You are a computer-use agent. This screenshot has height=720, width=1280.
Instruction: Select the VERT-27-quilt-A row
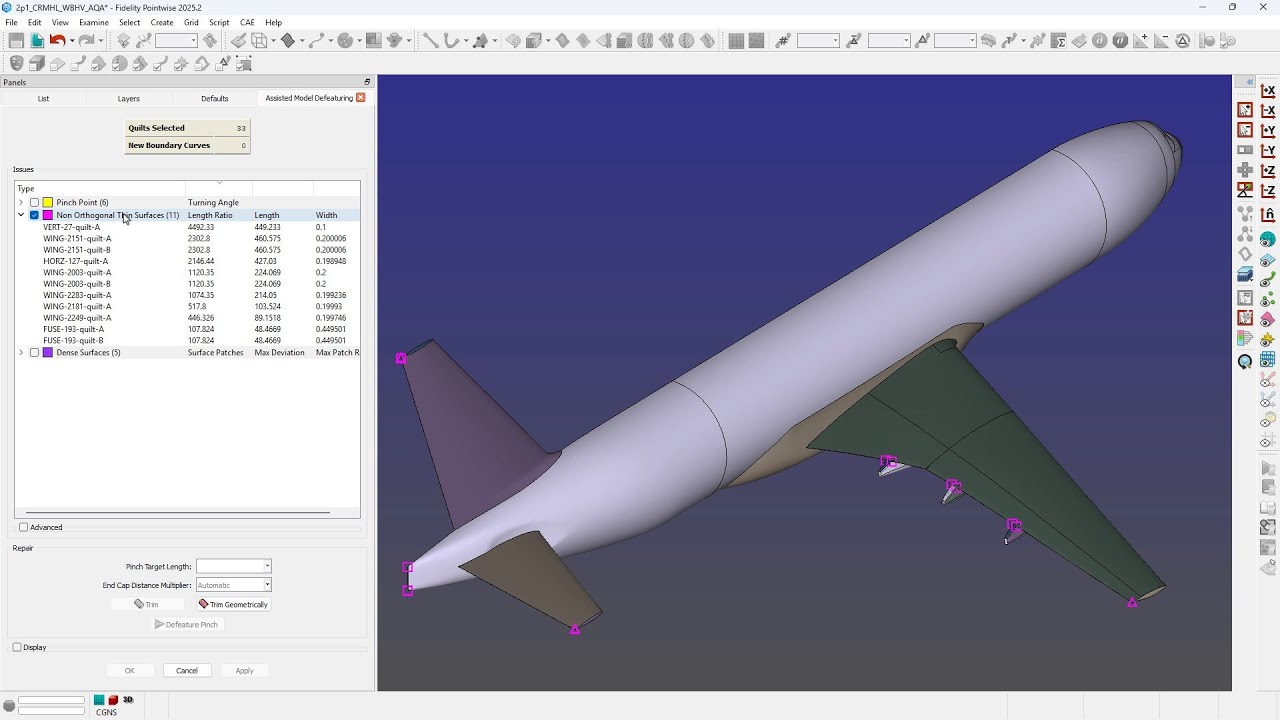[x=187, y=227]
